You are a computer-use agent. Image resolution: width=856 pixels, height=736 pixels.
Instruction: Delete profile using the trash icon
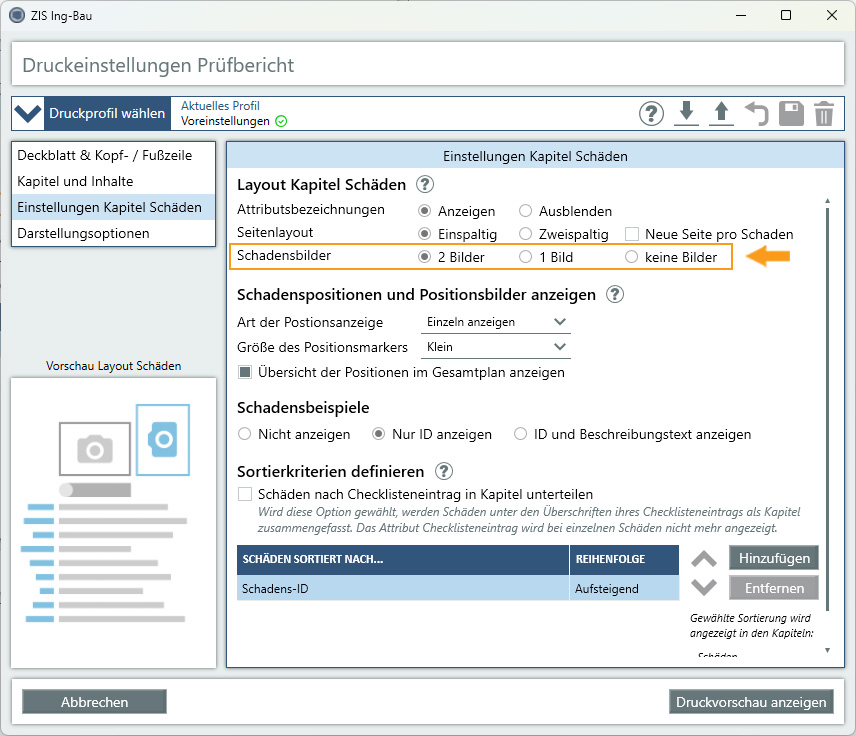[x=823, y=113]
